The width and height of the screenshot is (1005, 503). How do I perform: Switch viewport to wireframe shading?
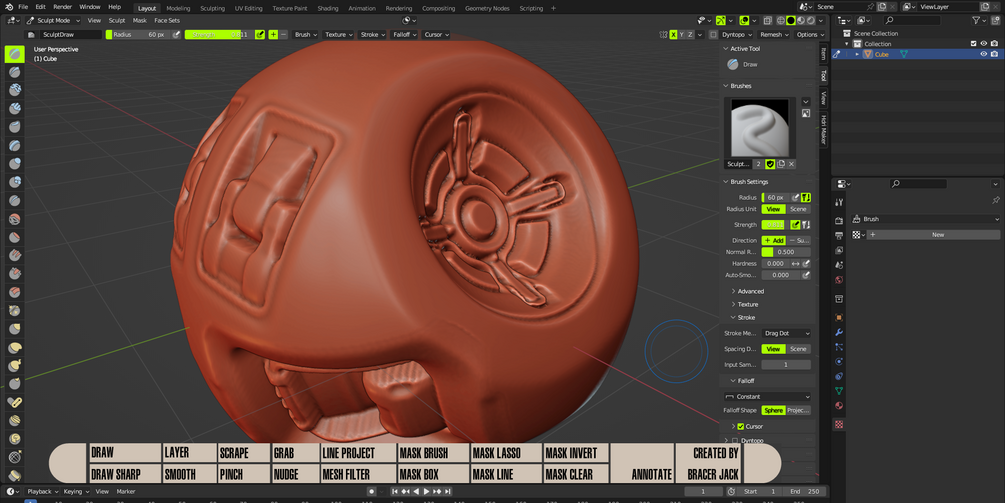click(x=781, y=21)
